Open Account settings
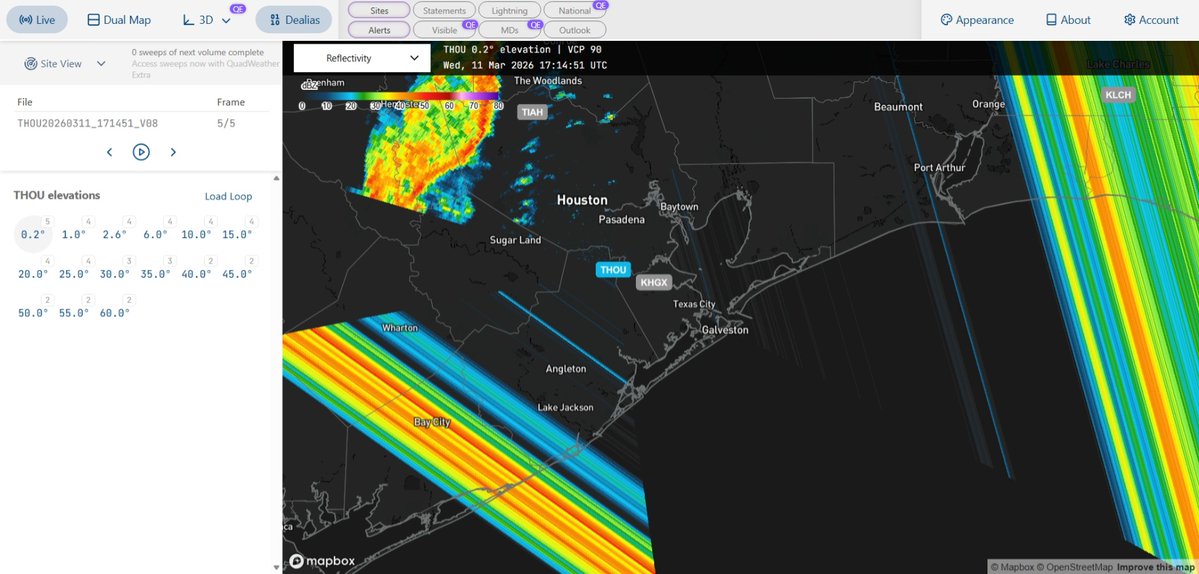 [x=1151, y=20]
